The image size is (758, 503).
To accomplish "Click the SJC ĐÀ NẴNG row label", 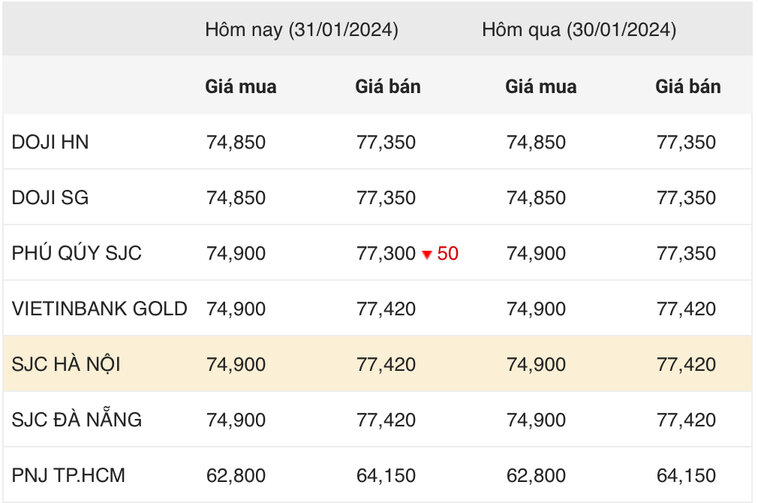I will (76, 420).
